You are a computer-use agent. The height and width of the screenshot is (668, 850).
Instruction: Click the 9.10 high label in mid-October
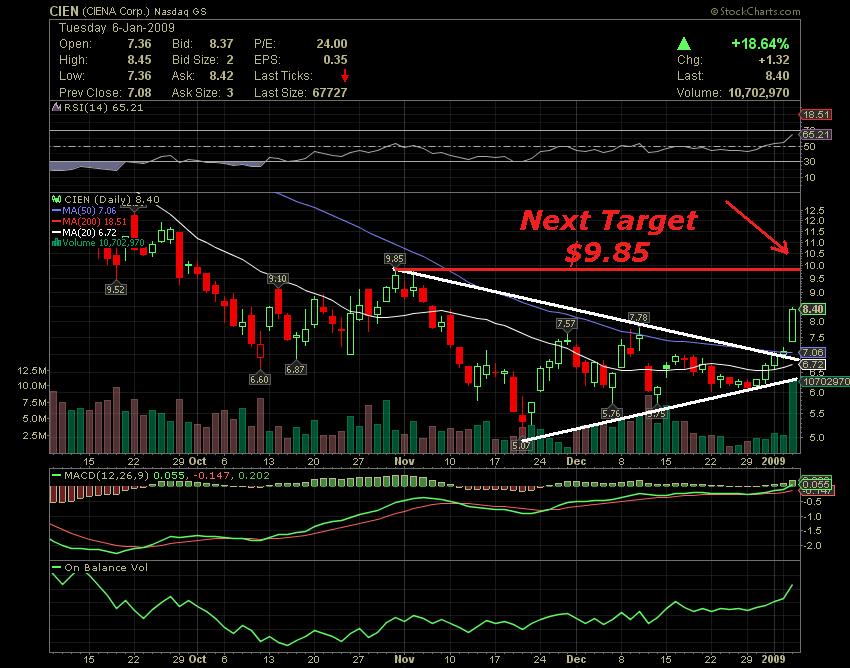click(x=277, y=279)
